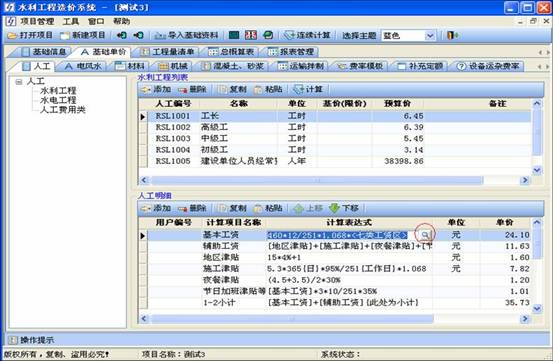Click 删除 in the 人工明细 toolbar

(192, 208)
